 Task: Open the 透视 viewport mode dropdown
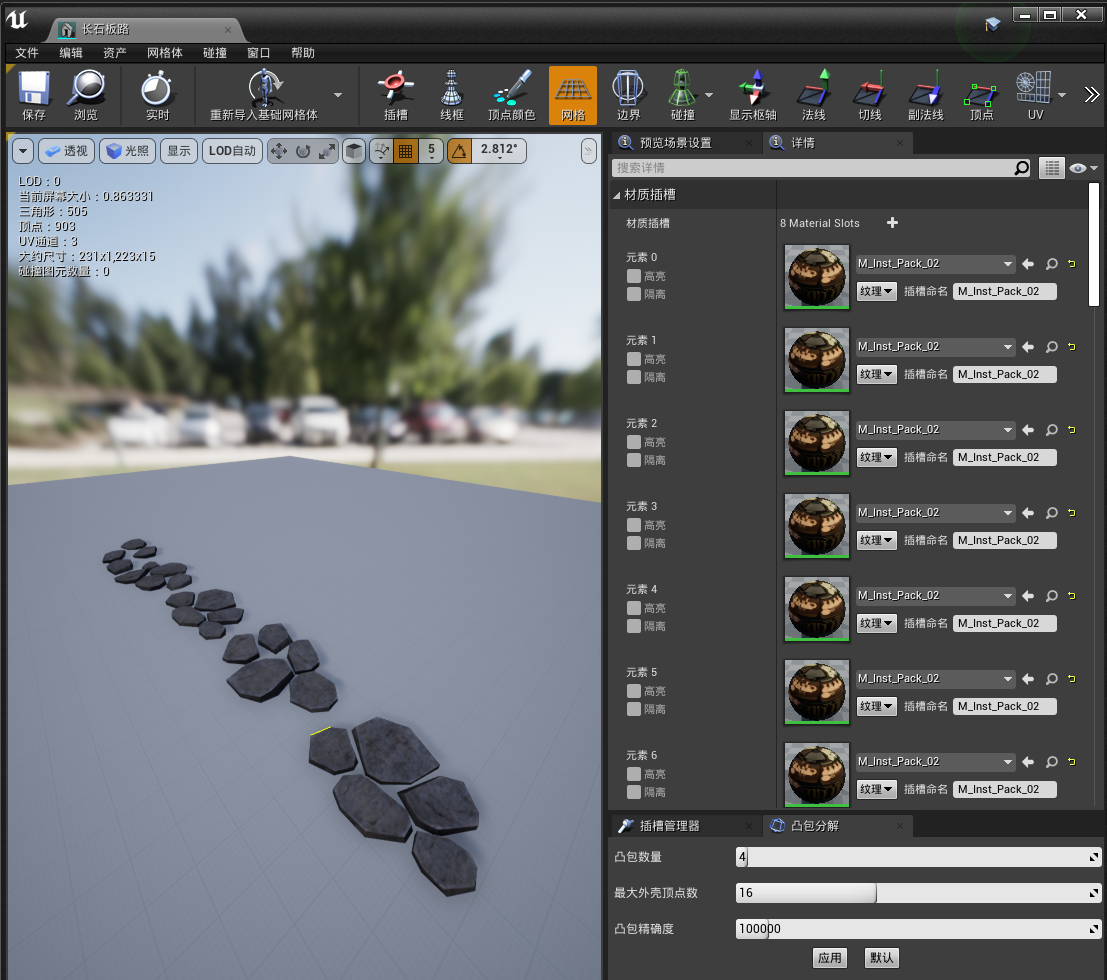click(x=66, y=151)
